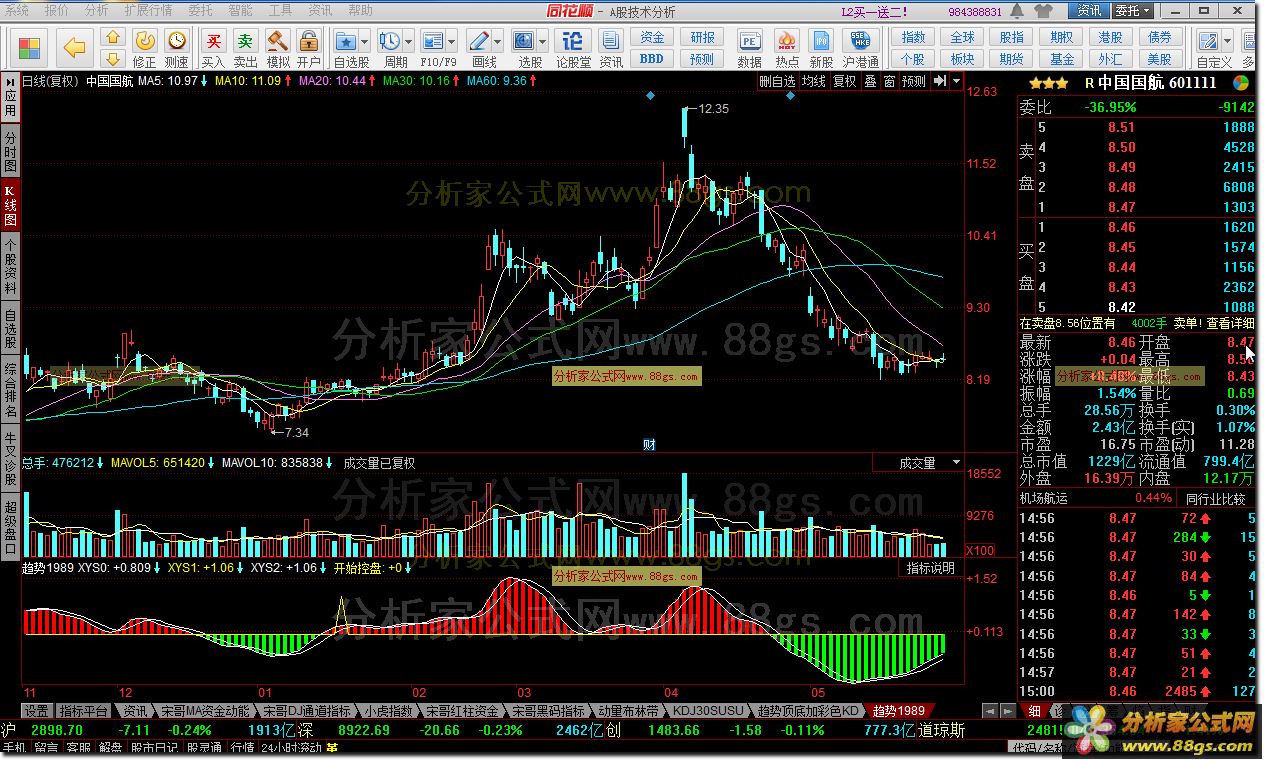Click the 同行业比较 button
Viewport: 1264px width, 761px height.
pos(1216,498)
